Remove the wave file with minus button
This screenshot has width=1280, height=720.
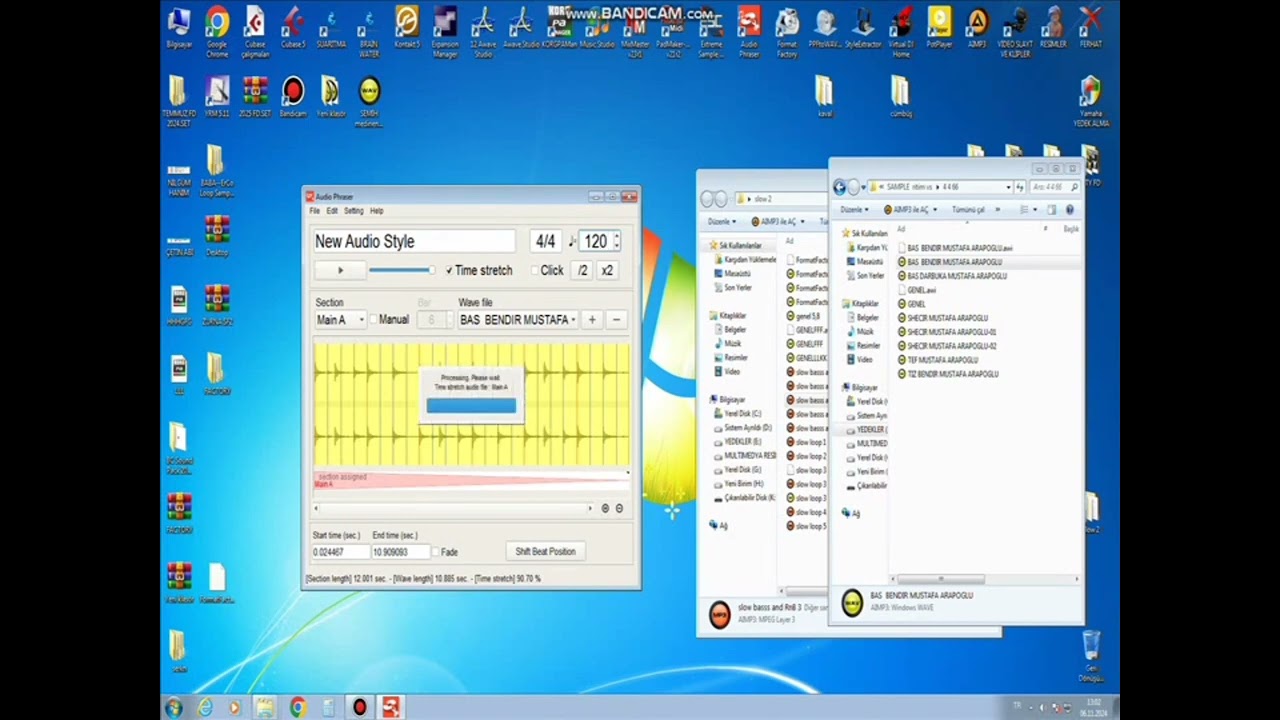pos(616,320)
